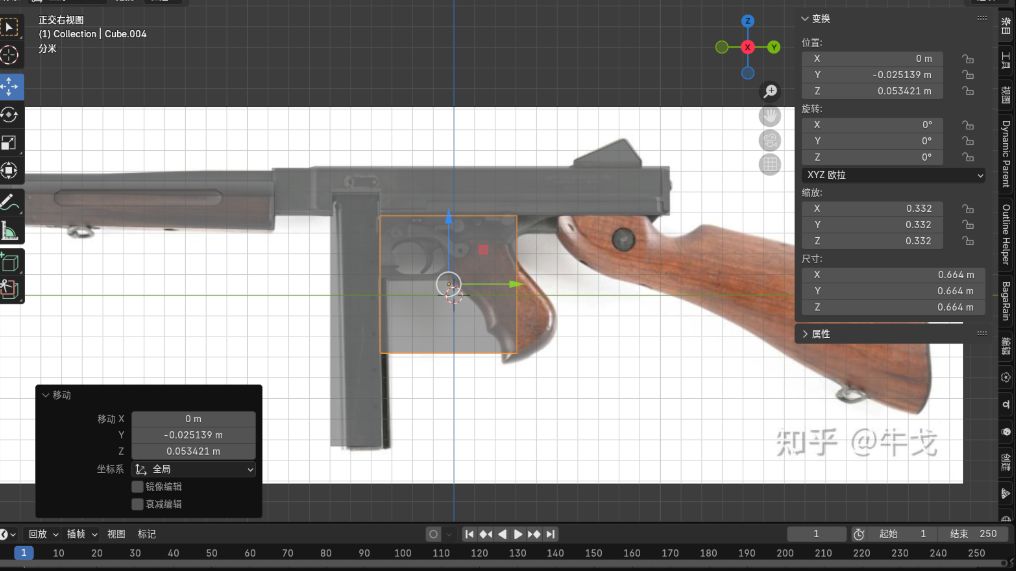Select the Annotate tool
The height and width of the screenshot is (571, 1016).
point(10,203)
